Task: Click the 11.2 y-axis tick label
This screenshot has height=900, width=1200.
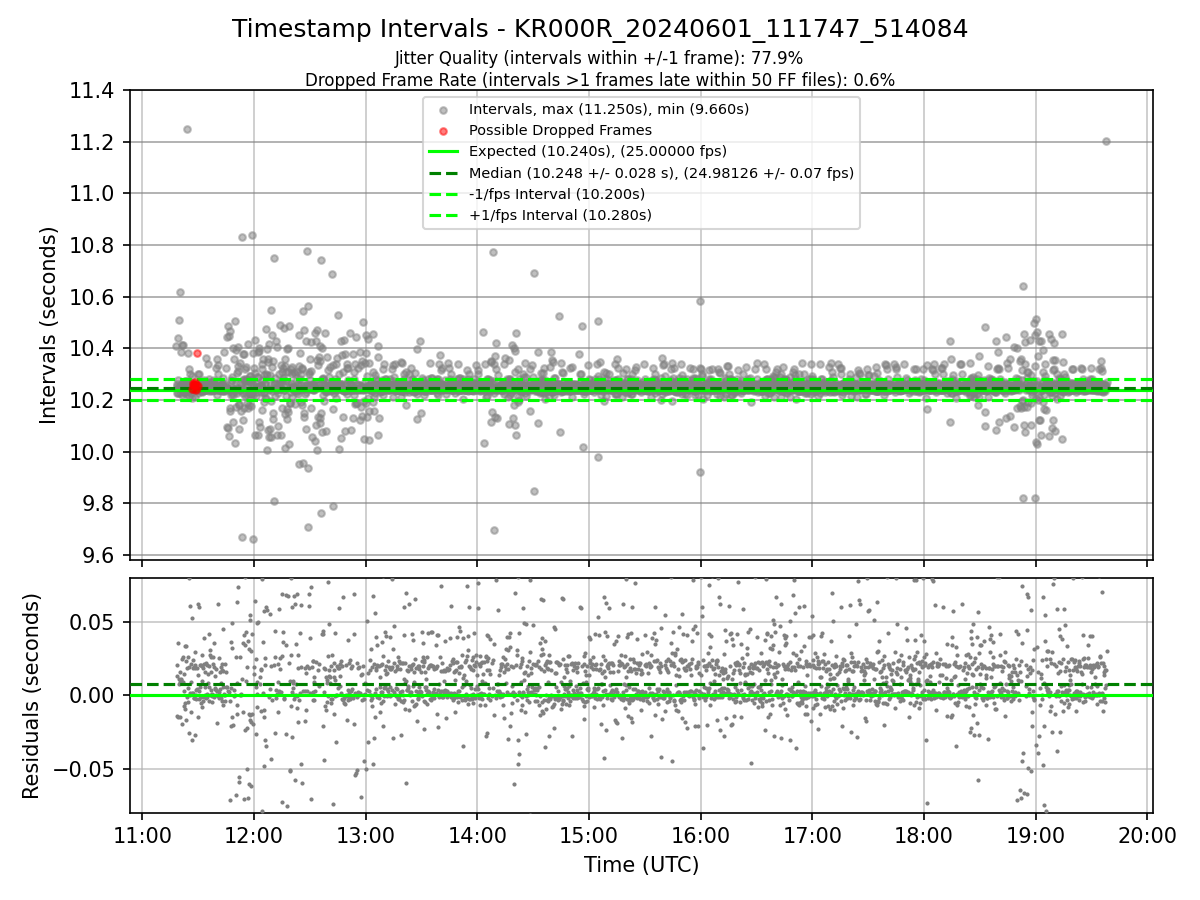Action: click(94, 143)
